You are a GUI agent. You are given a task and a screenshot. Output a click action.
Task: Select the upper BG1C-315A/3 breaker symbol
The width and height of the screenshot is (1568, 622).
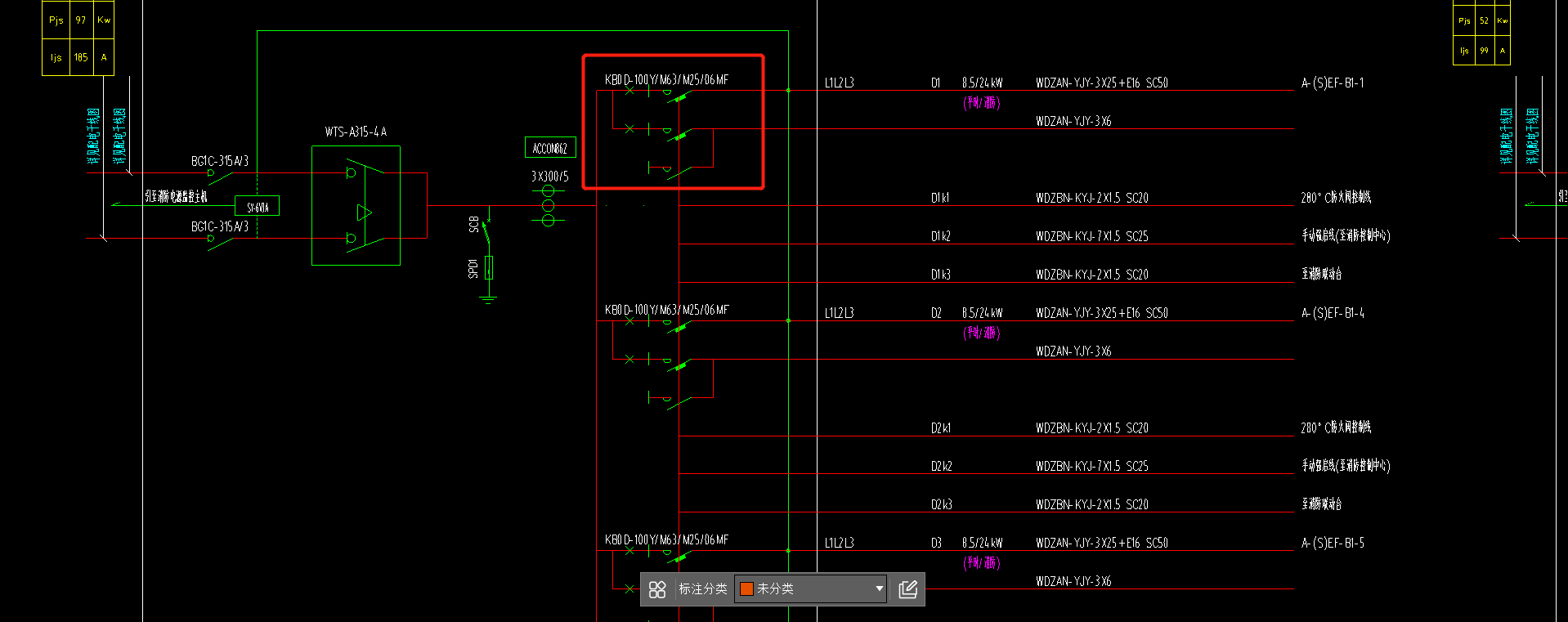pos(221,175)
